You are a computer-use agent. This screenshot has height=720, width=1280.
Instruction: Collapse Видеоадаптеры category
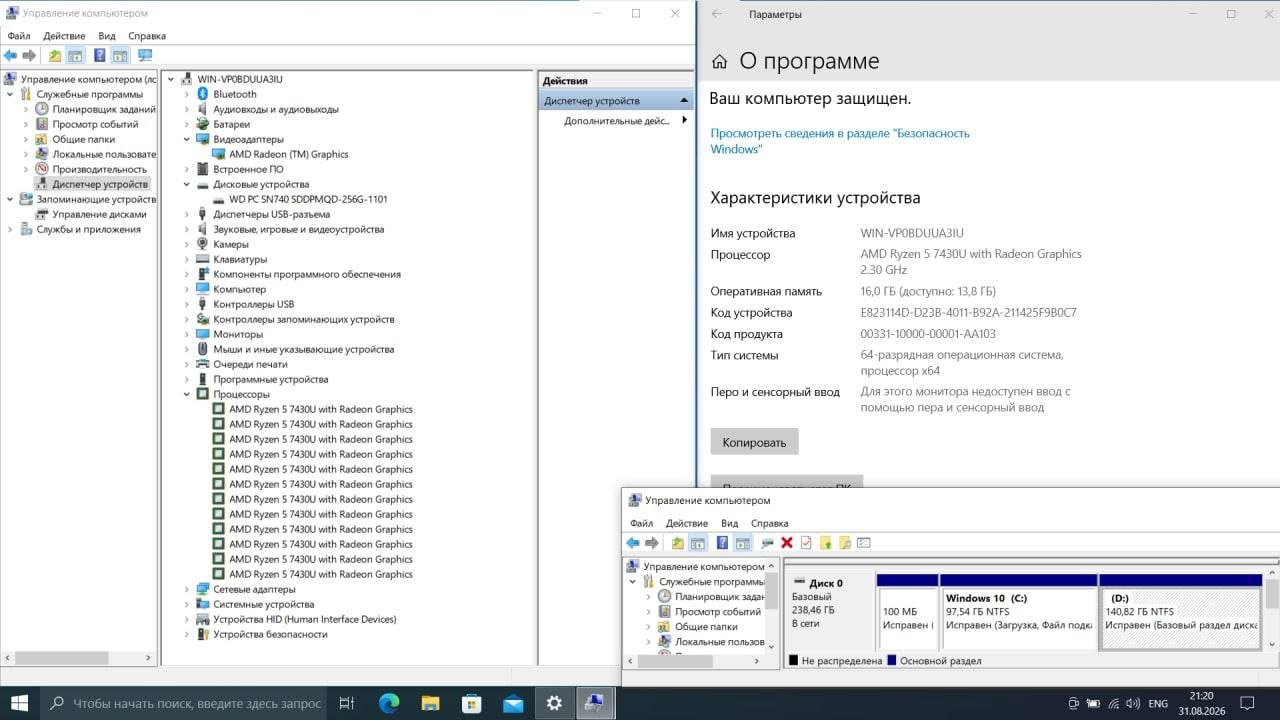tap(187, 139)
